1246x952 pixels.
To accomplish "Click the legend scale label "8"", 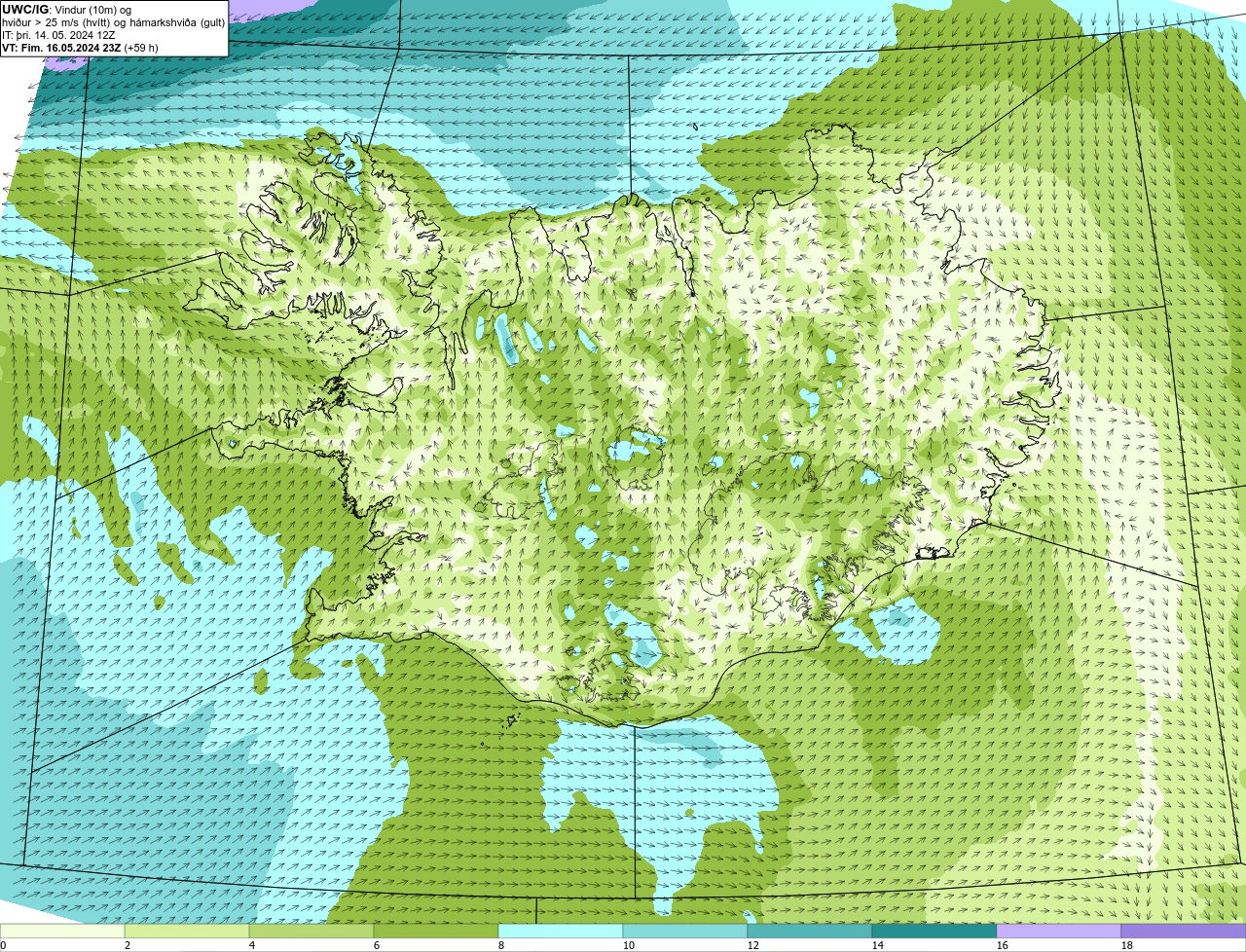I will [501, 945].
